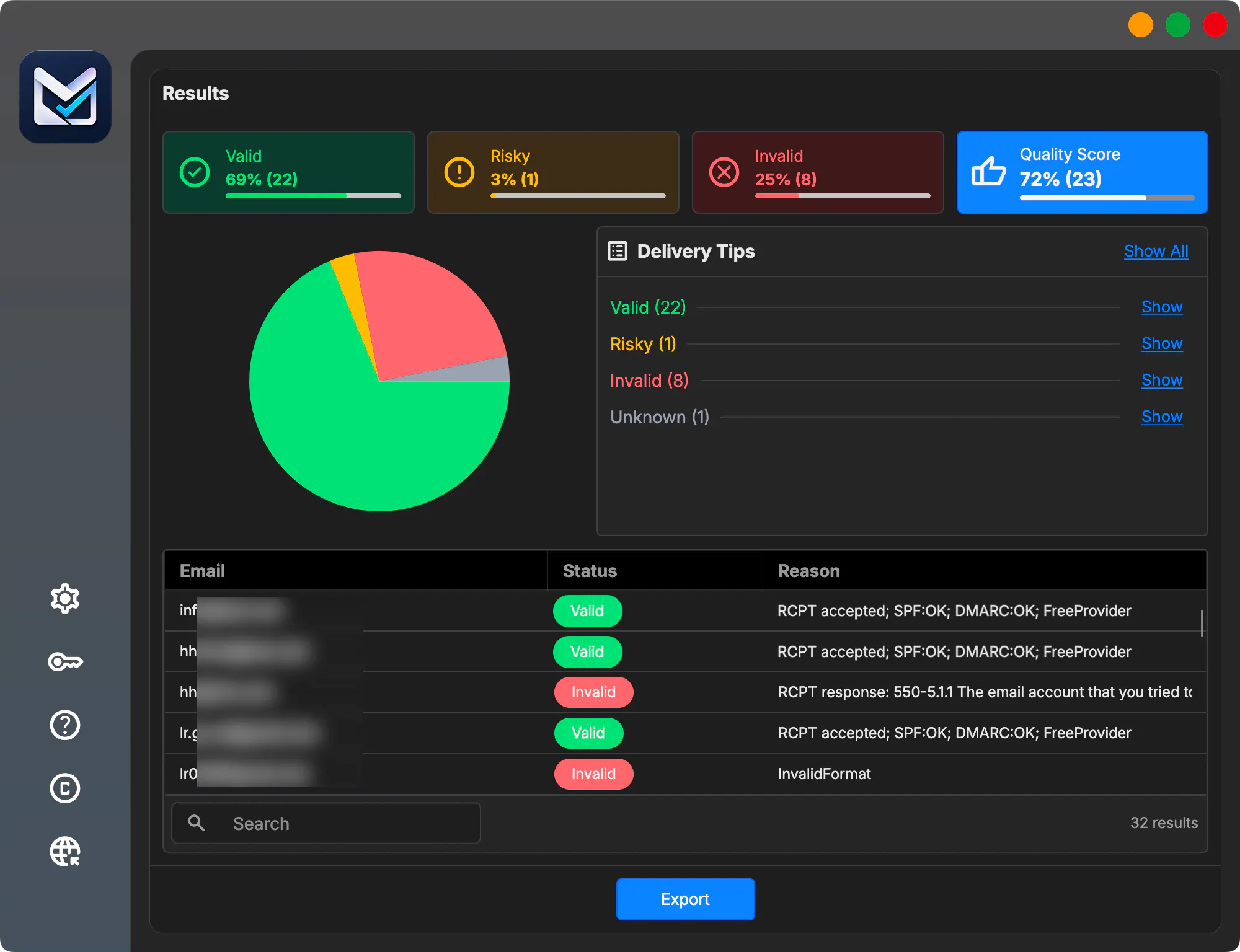Image resolution: width=1240 pixels, height=952 pixels.
Task: Show tips for Risky (1)
Action: click(1162, 343)
